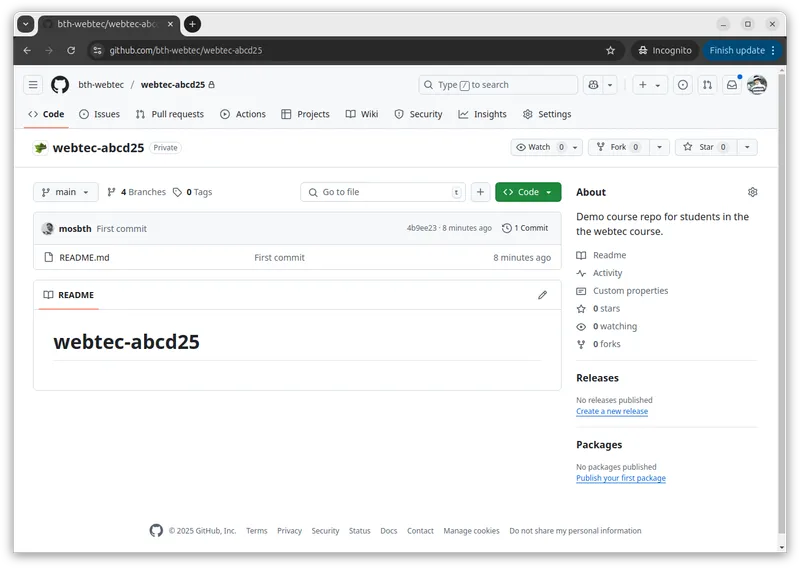Screen dimensions: 800x568
Task: Open the tab search dropdown arrow
Action: click(26, 24)
